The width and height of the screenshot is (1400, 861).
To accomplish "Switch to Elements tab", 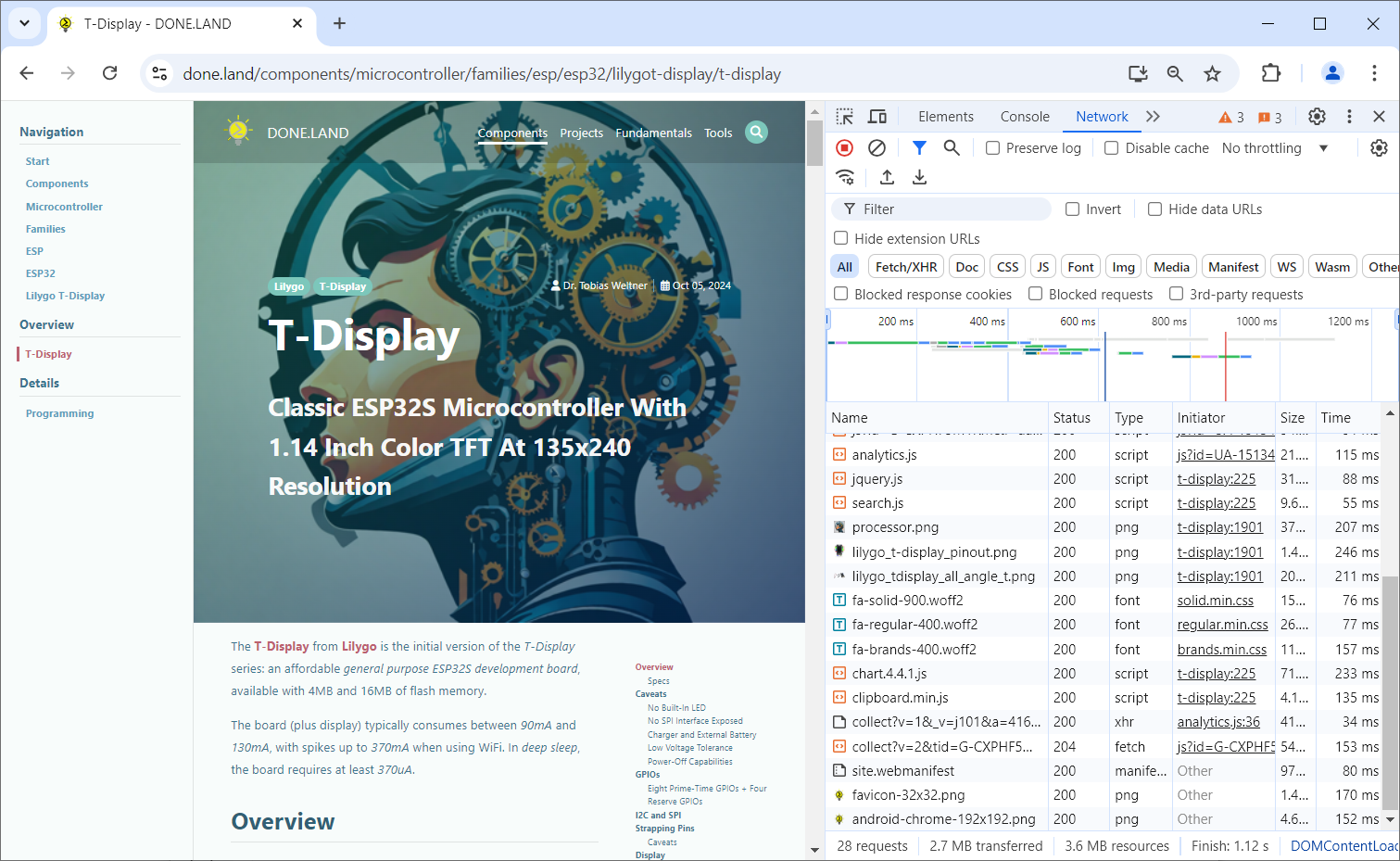I will pyautogui.click(x=946, y=117).
